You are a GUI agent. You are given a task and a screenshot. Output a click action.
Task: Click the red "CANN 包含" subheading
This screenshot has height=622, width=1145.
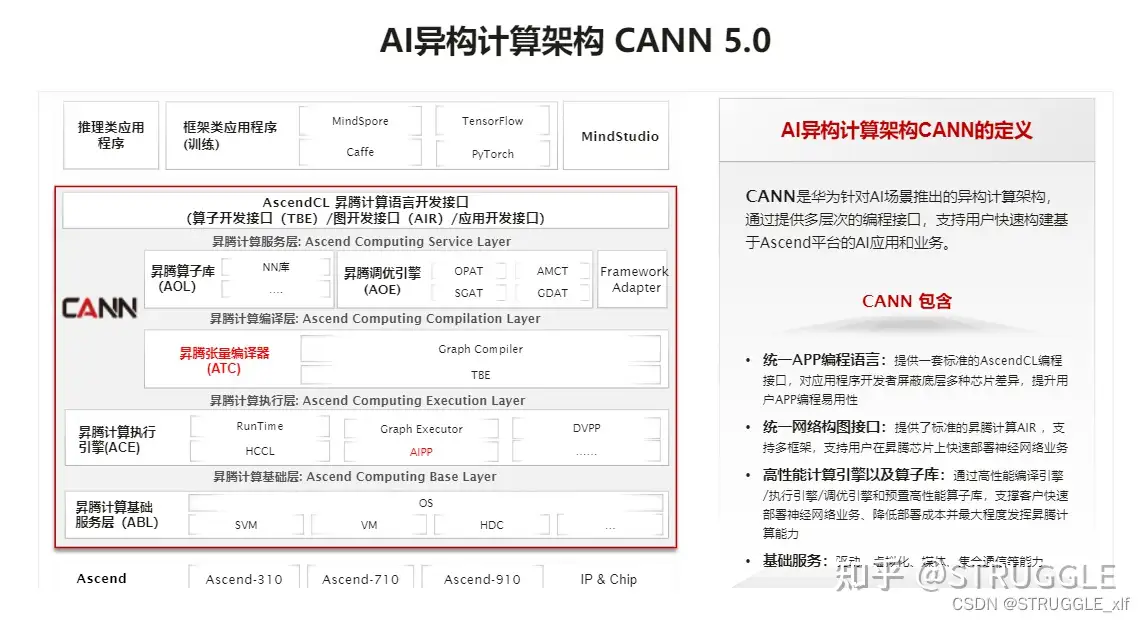point(906,302)
